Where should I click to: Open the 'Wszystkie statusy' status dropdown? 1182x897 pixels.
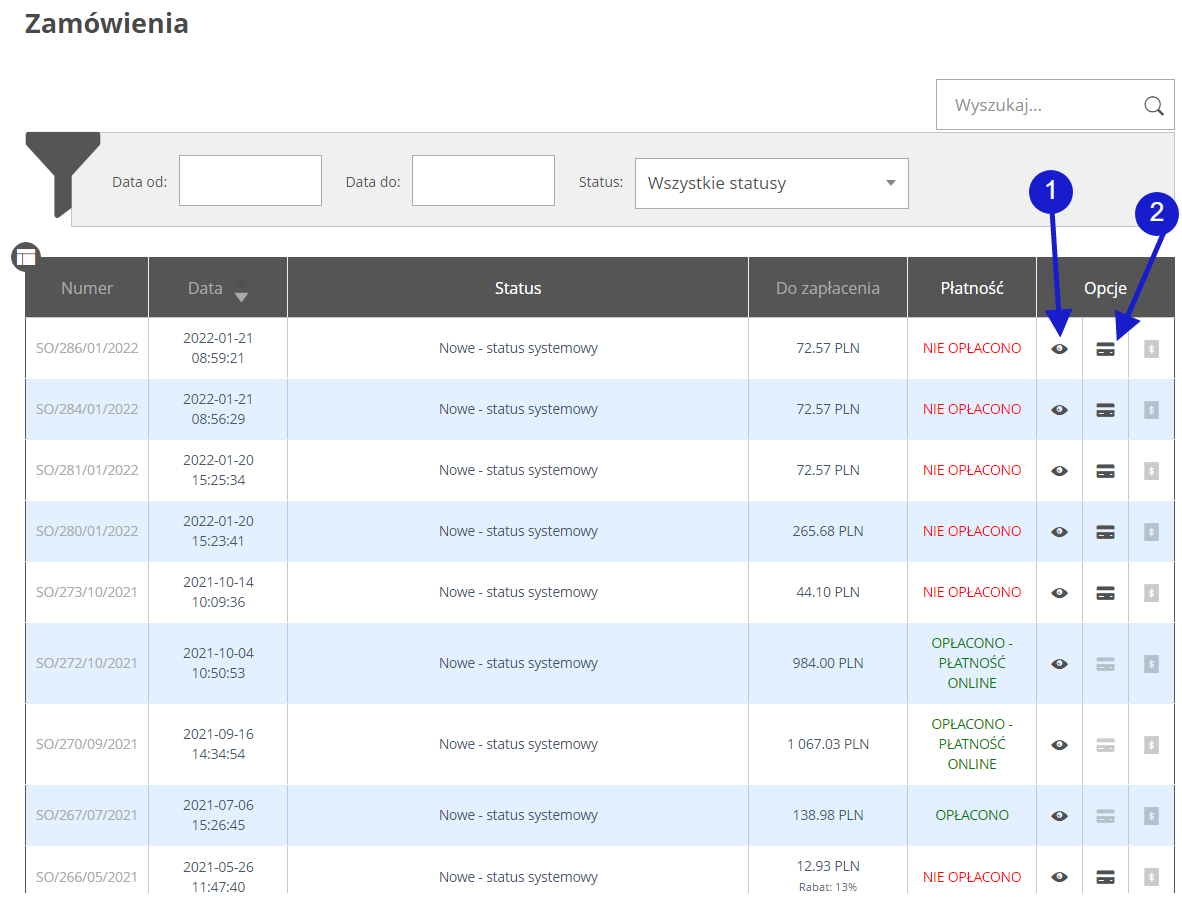(x=771, y=184)
